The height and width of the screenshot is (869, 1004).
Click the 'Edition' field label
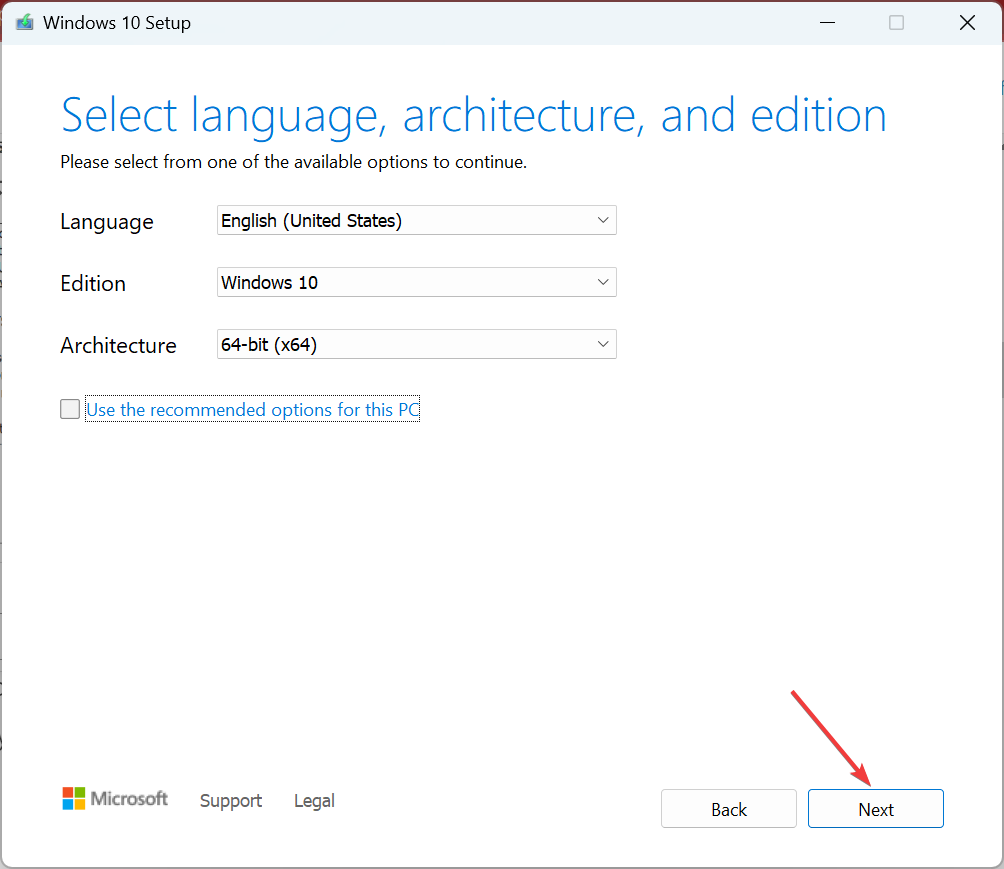(x=93, y=283)
